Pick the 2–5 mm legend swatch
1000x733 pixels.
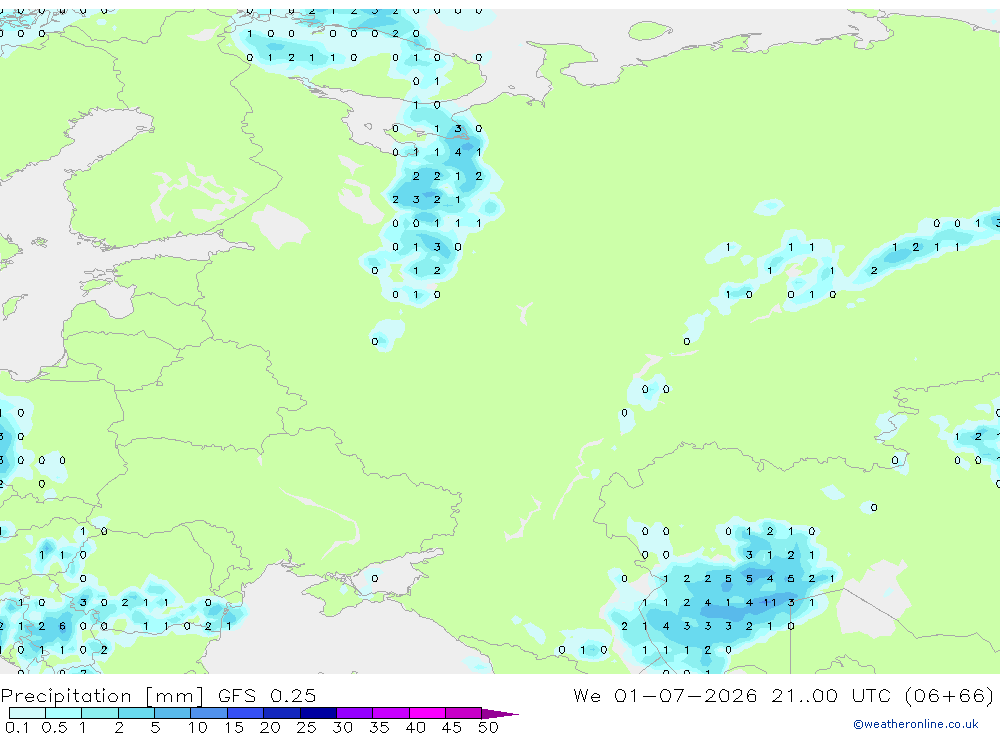pos(136,713)
